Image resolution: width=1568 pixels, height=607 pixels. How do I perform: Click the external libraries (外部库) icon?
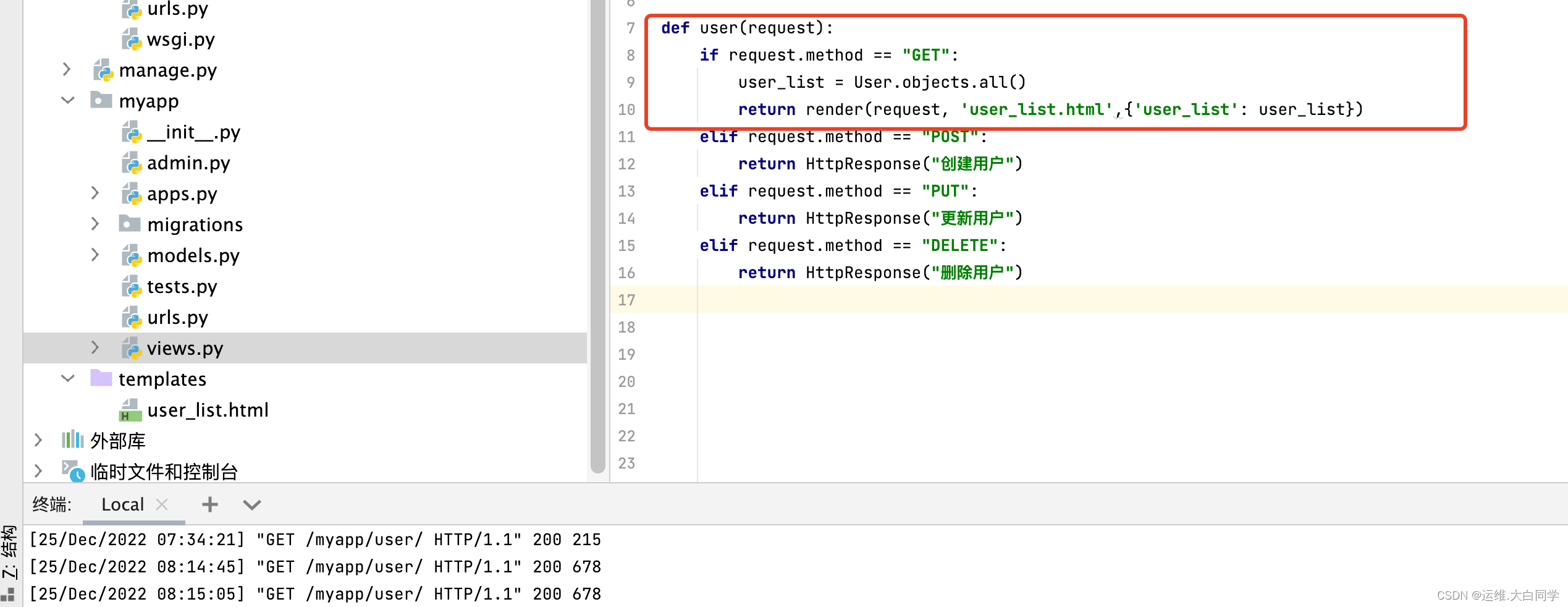pyautogui.click(x=73, y=440)
